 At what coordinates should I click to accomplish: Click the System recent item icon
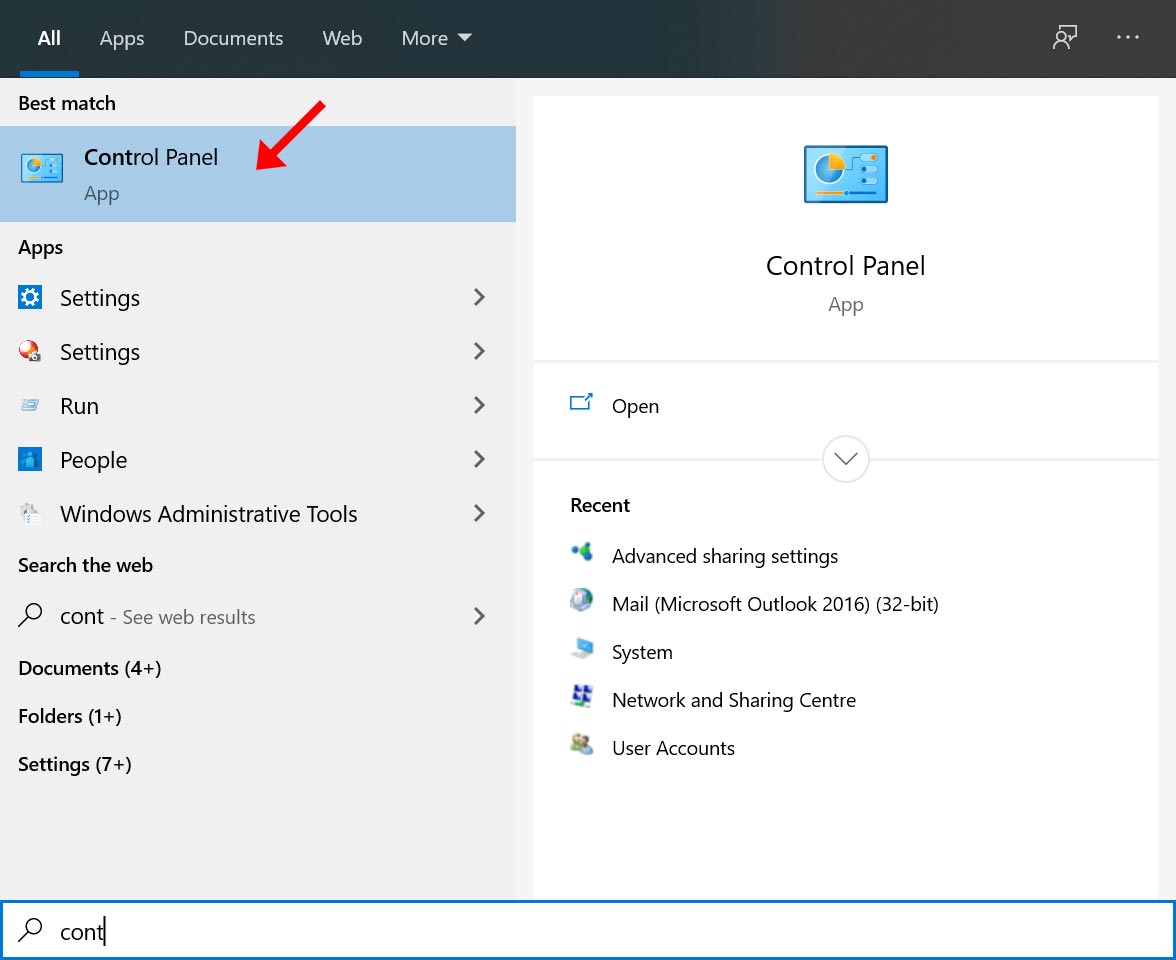click(x=582, y=649)
